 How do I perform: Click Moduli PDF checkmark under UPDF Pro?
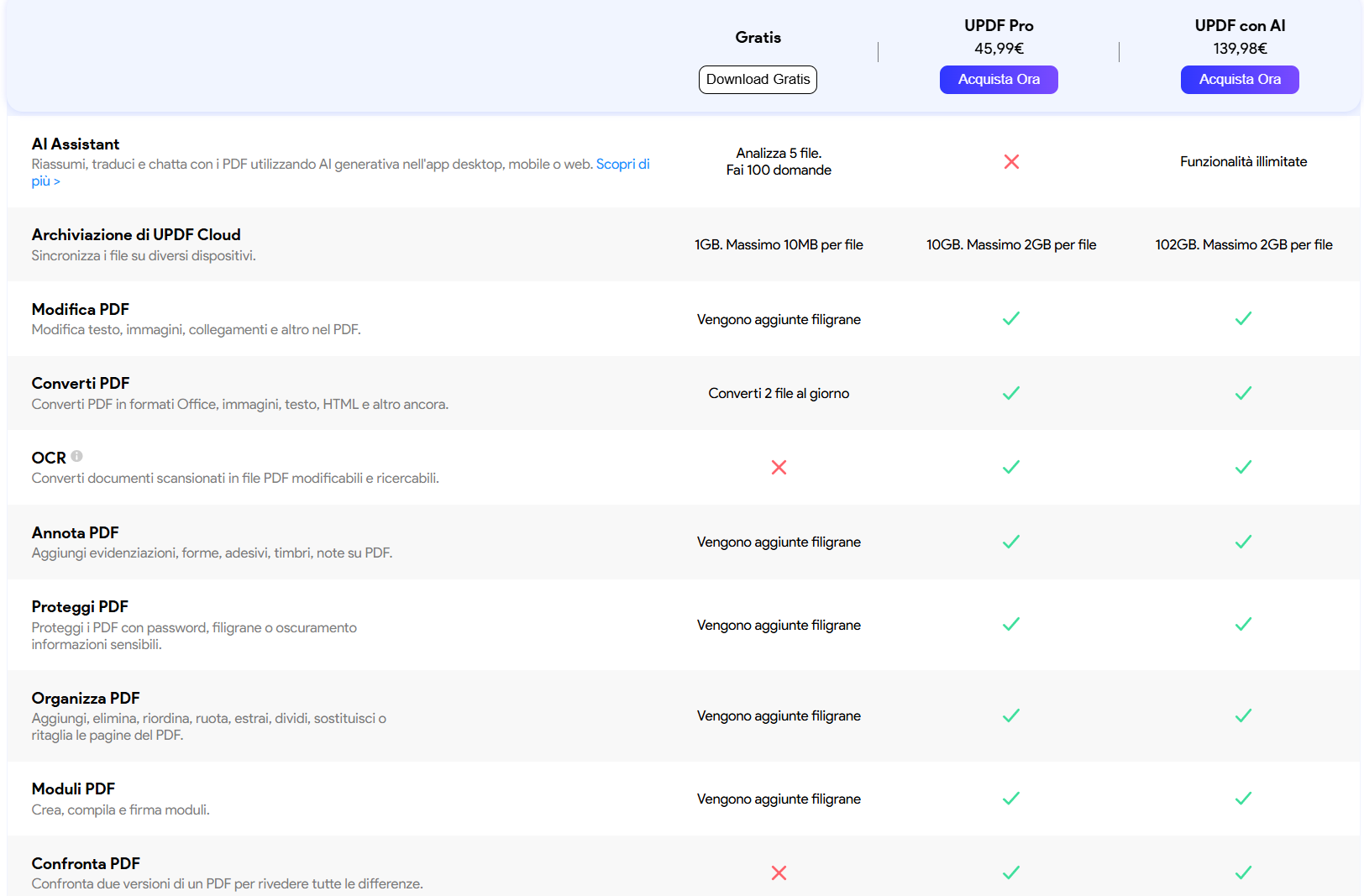1011,798
